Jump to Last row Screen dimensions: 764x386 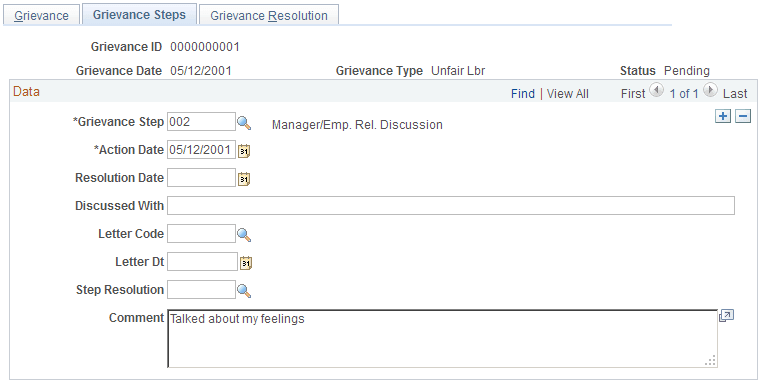pos(735,94)
